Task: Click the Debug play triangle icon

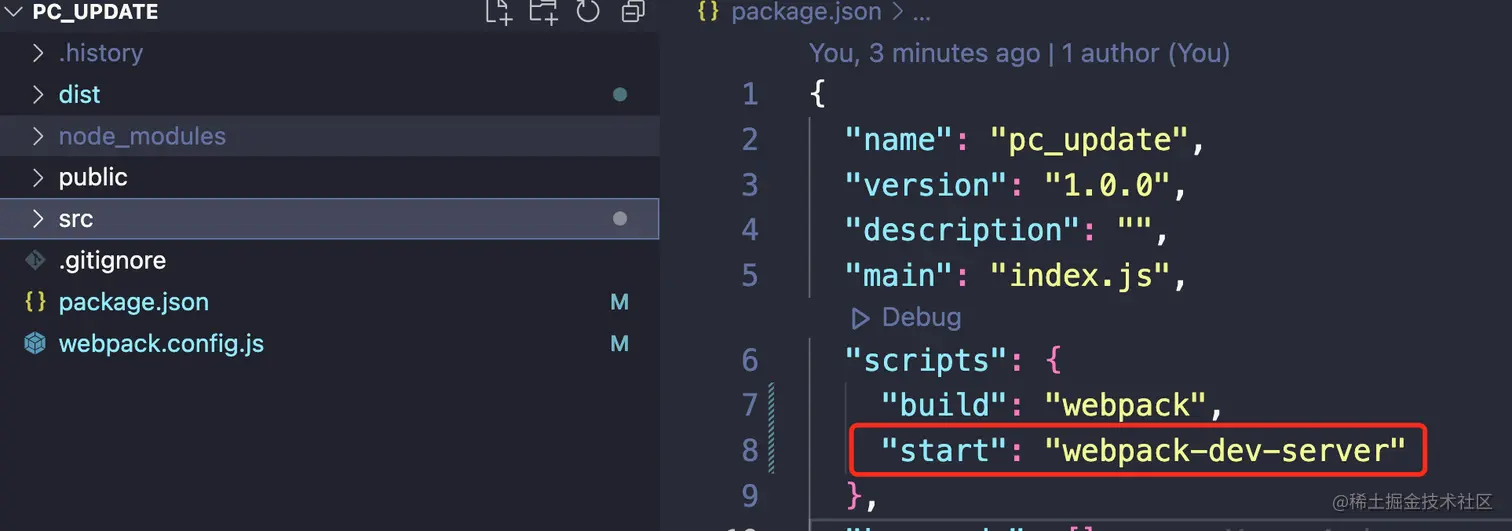Action: coord(859,318)
